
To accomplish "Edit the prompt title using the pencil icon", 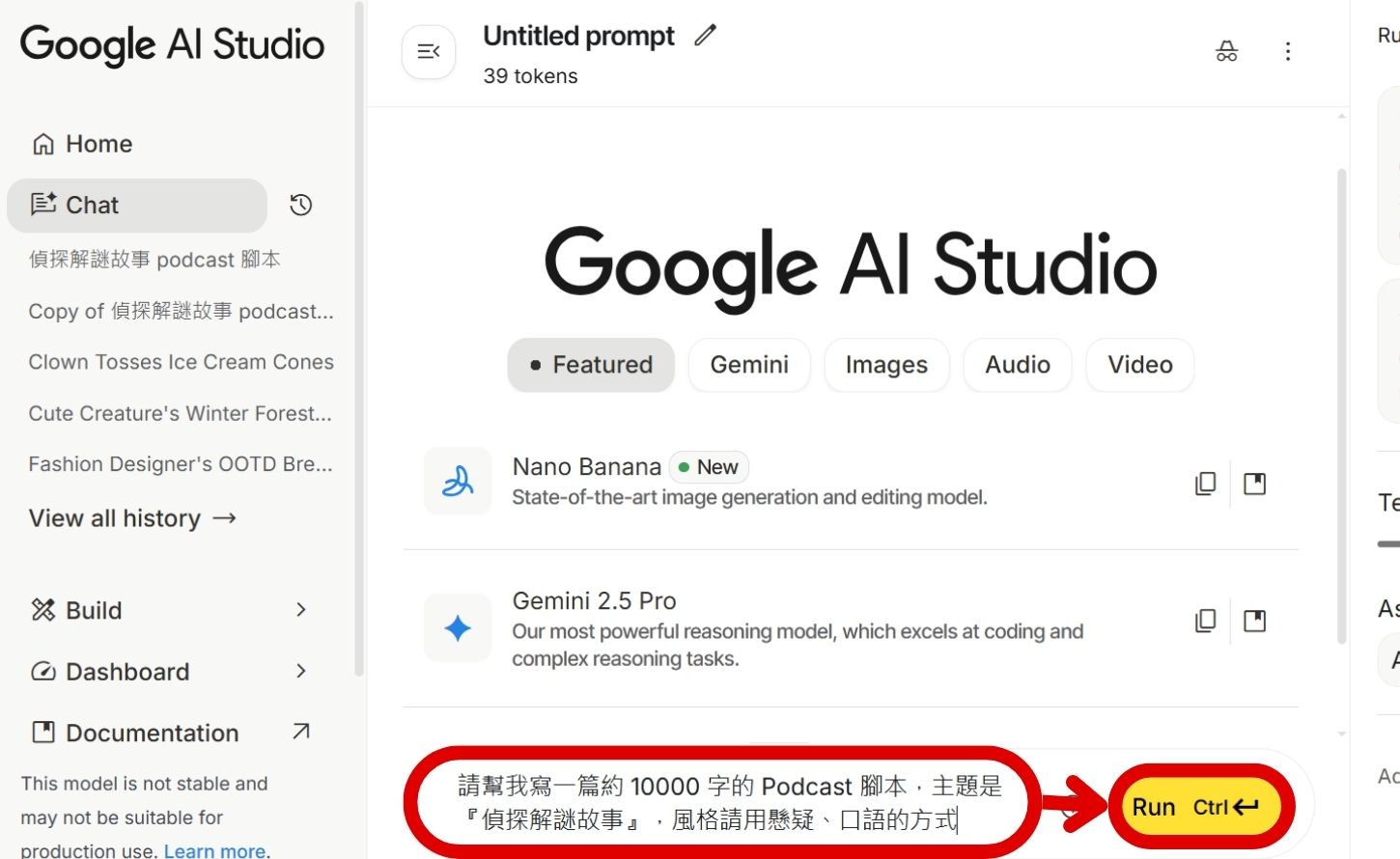I will tap(705, 35).
